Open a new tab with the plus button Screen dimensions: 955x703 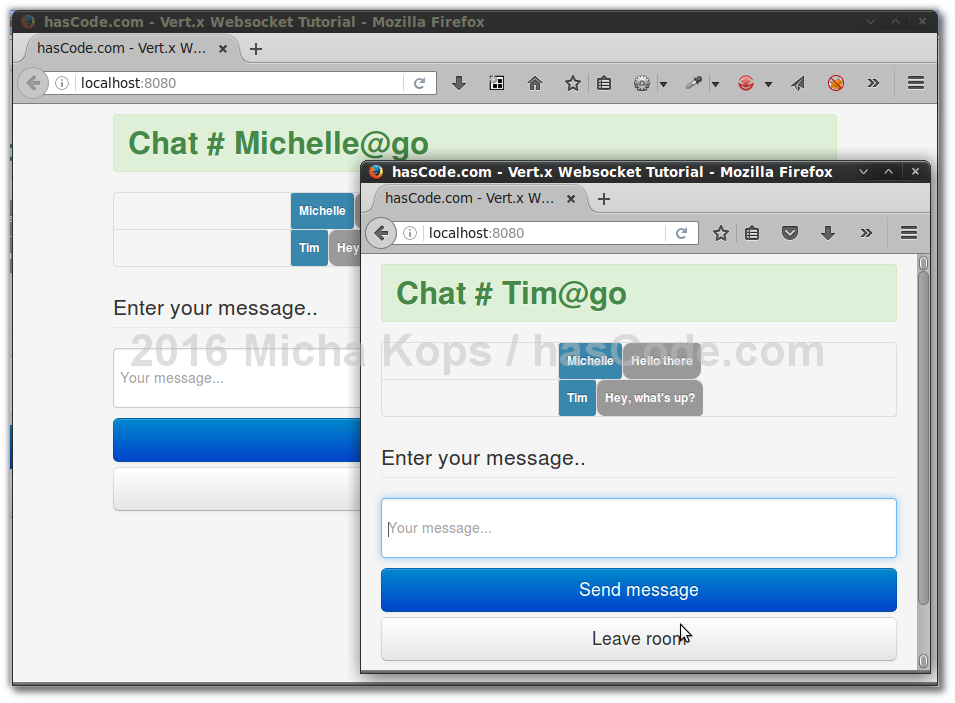603,199
